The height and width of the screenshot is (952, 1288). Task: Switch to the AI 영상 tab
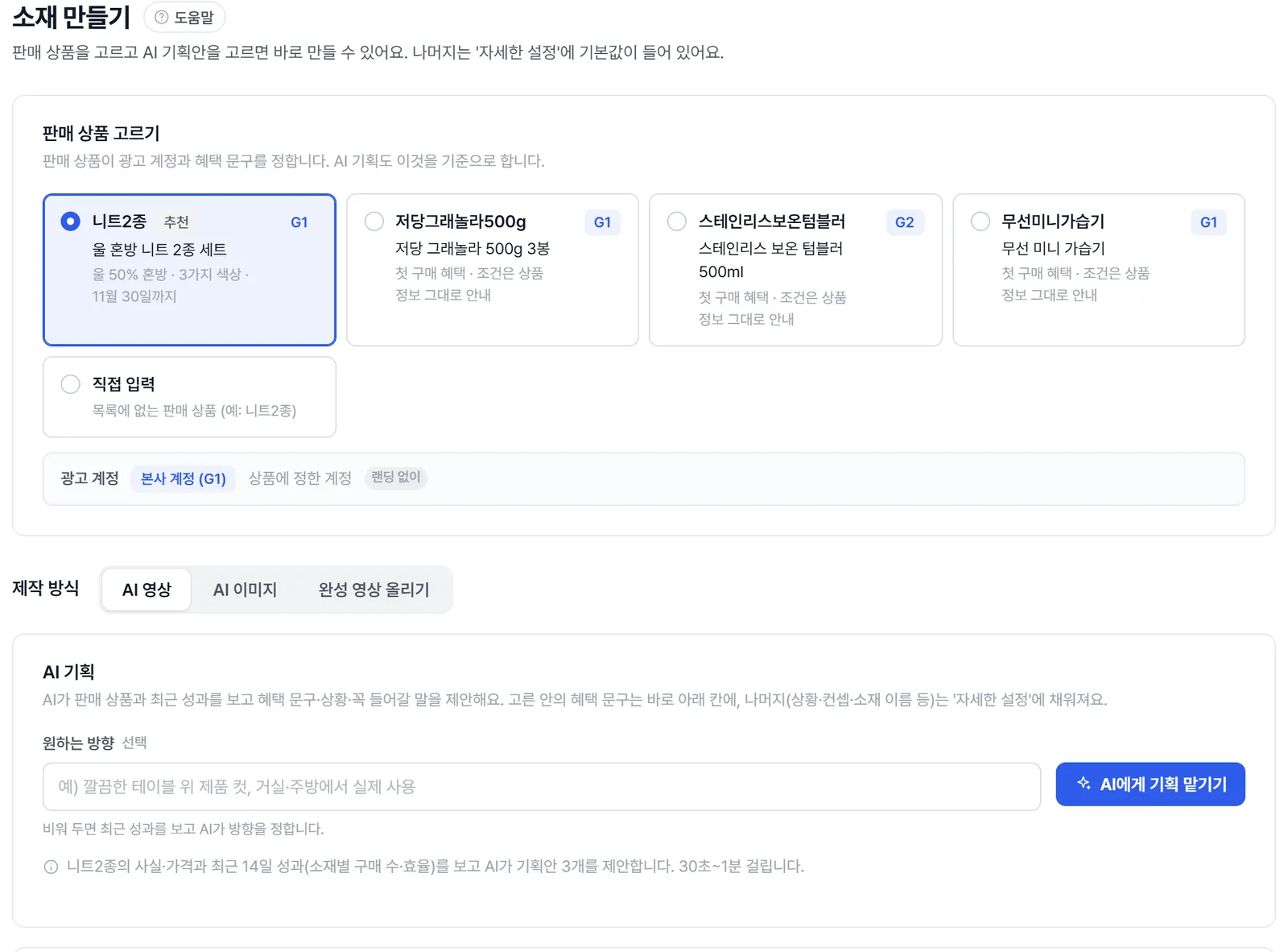[x=147, y=590]
